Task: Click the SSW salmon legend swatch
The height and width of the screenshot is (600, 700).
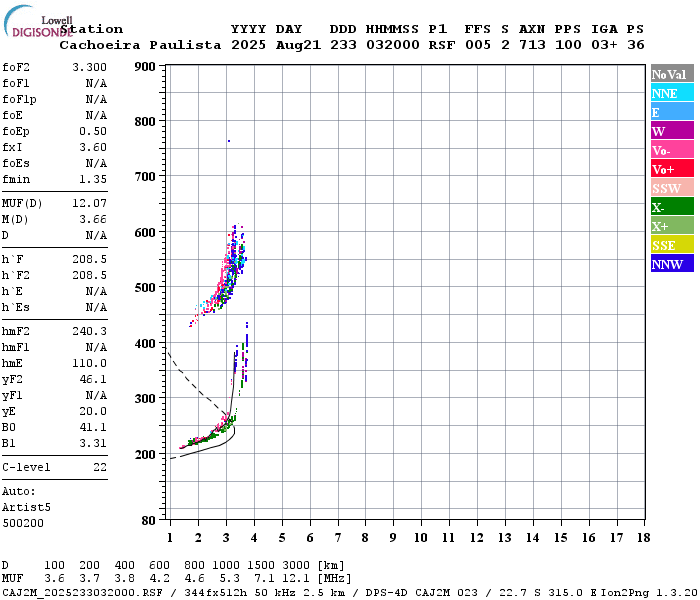Action: (x=672, y=188)
